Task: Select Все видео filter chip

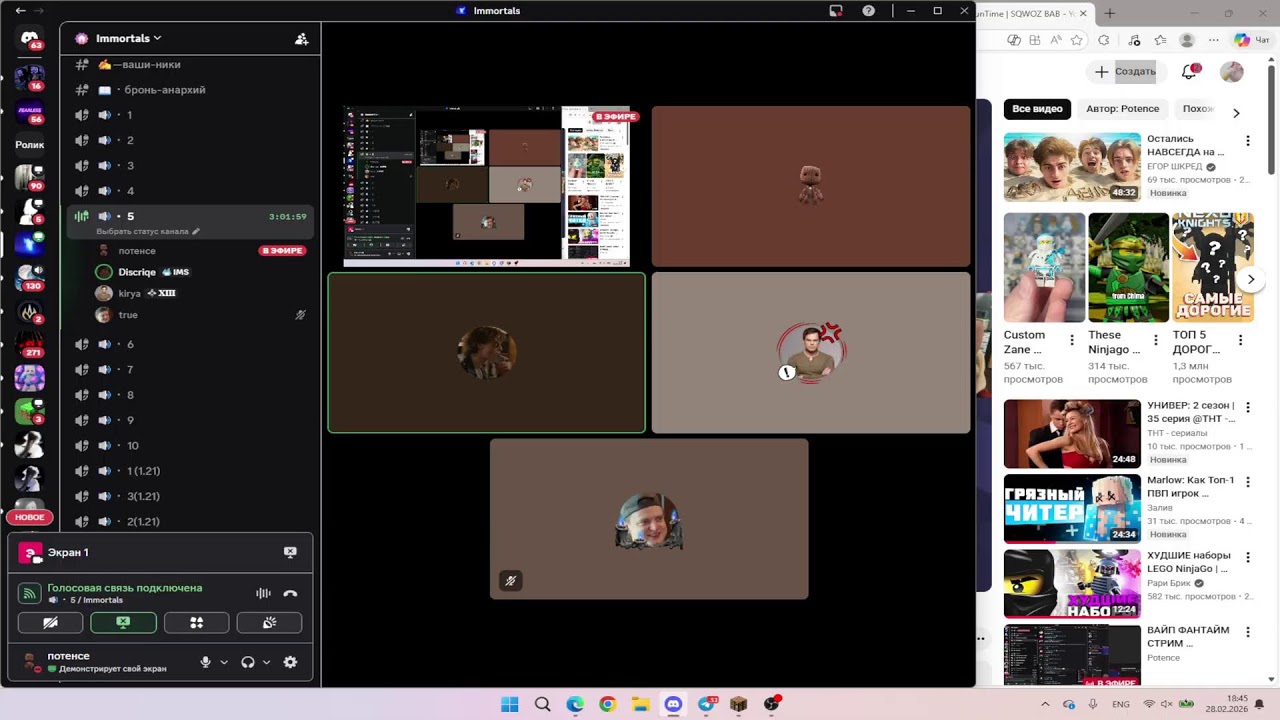Action: coord(1037,109)
